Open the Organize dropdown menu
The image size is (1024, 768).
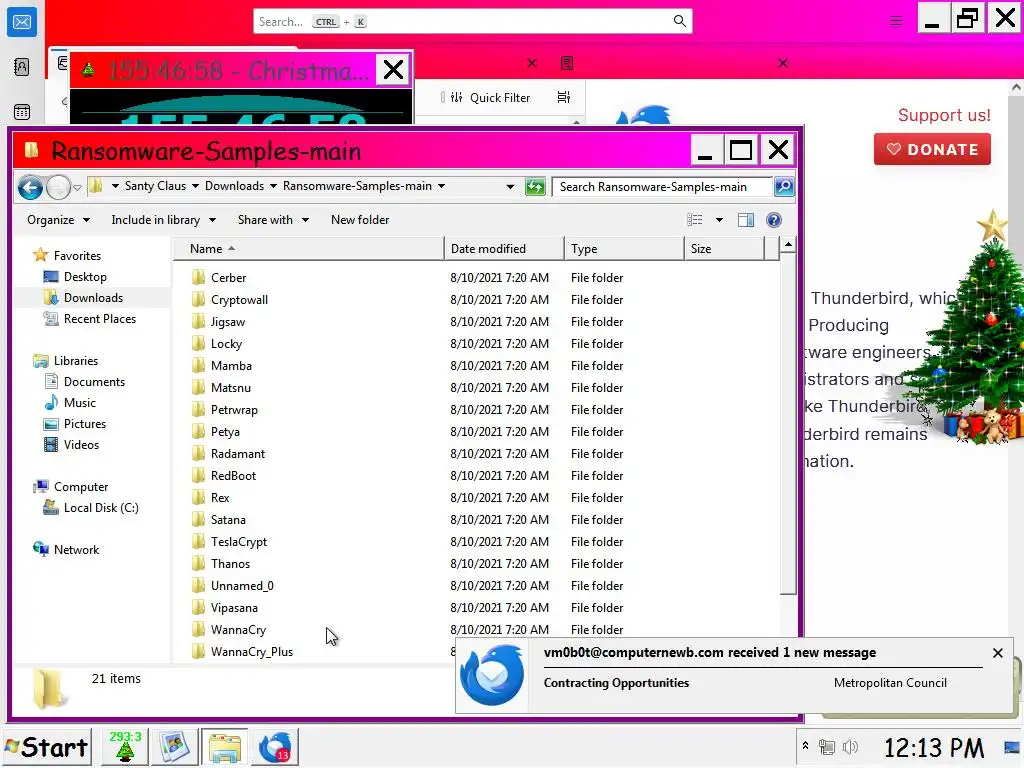point(58,220)
